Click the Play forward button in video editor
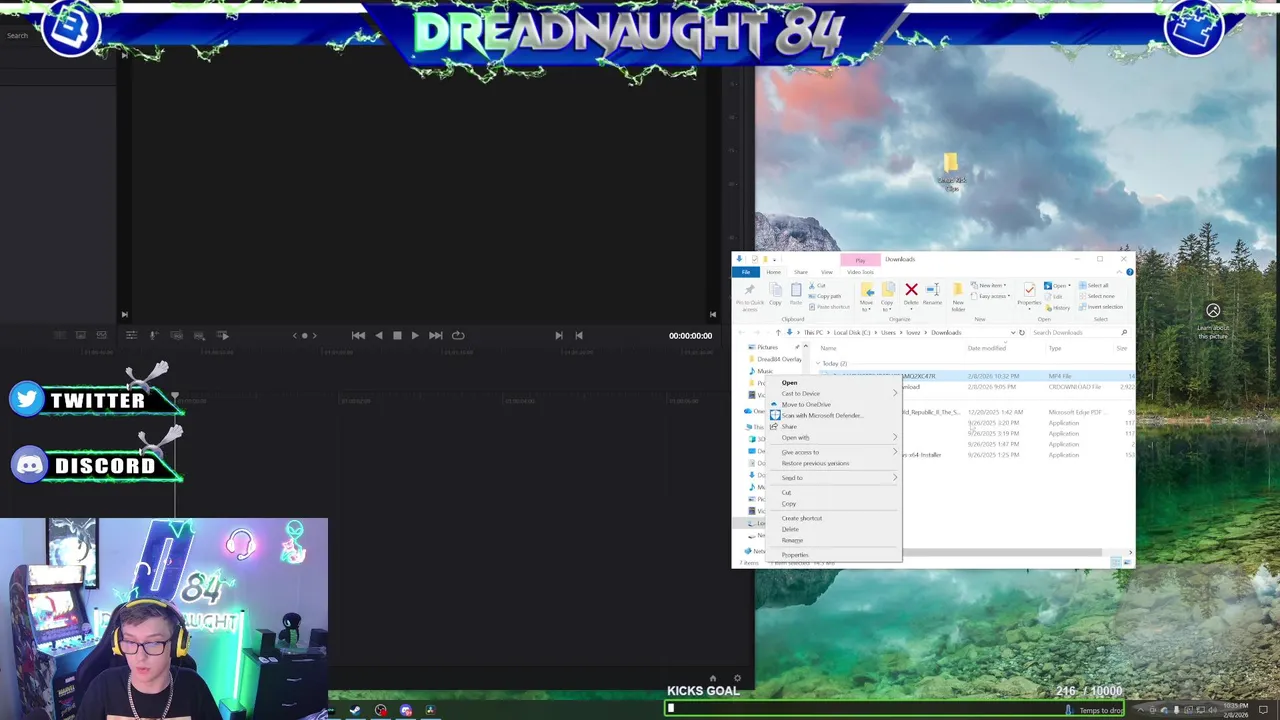1280x720 pixels. click(x=415, y=335)
